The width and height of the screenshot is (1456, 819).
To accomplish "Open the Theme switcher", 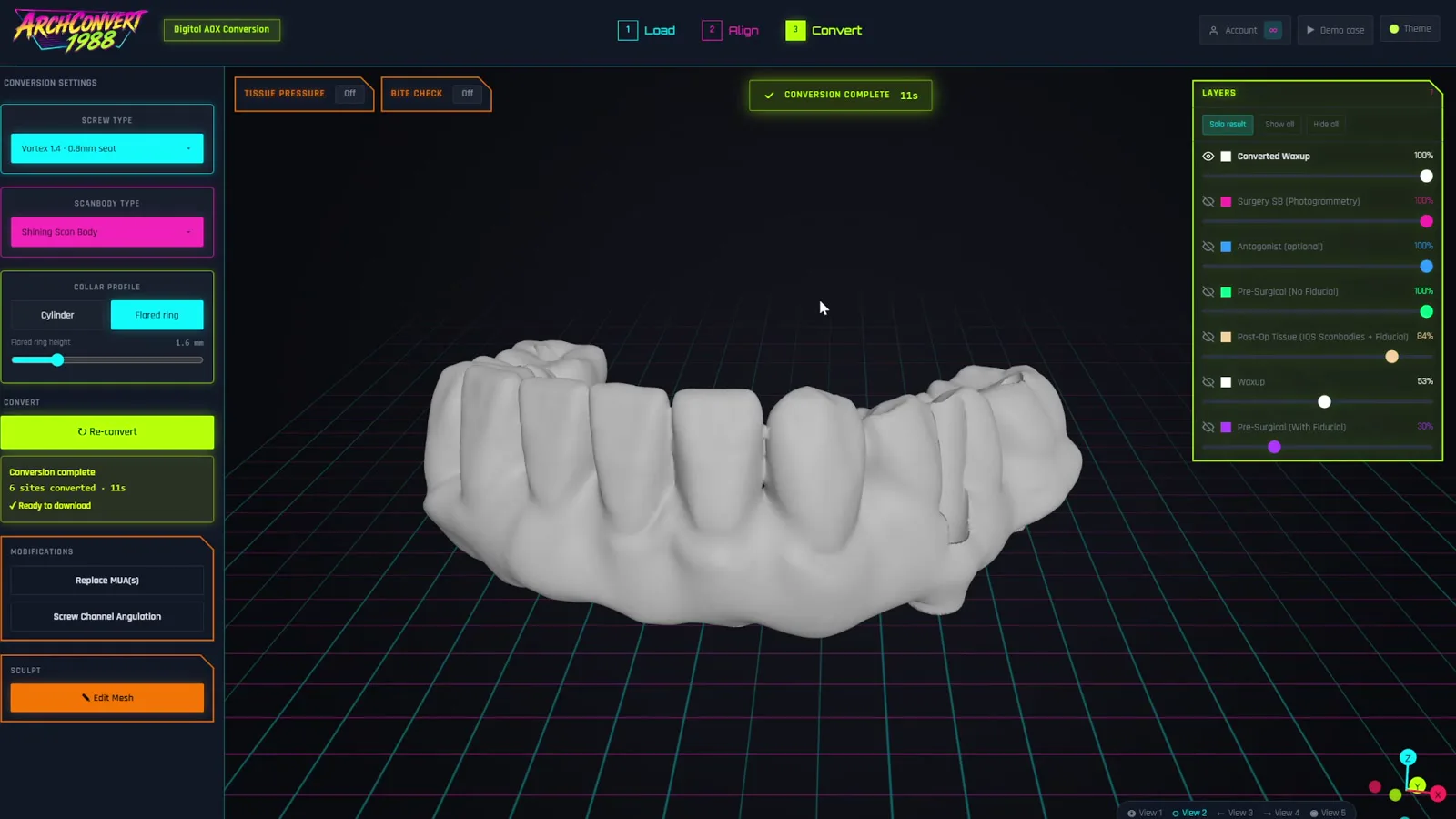I will 1410,29.
